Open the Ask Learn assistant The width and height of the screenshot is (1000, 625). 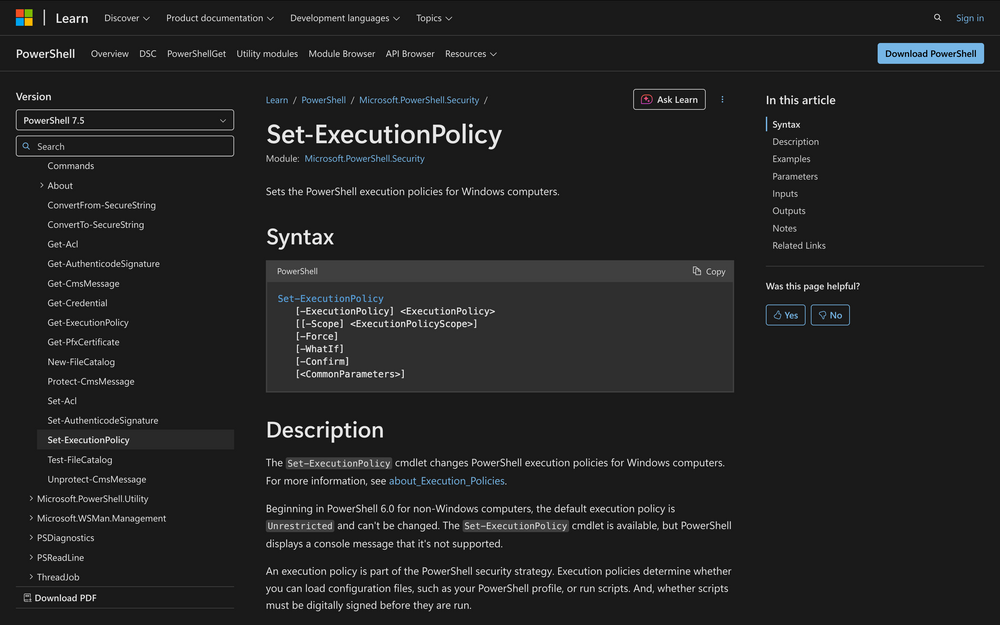669,99
